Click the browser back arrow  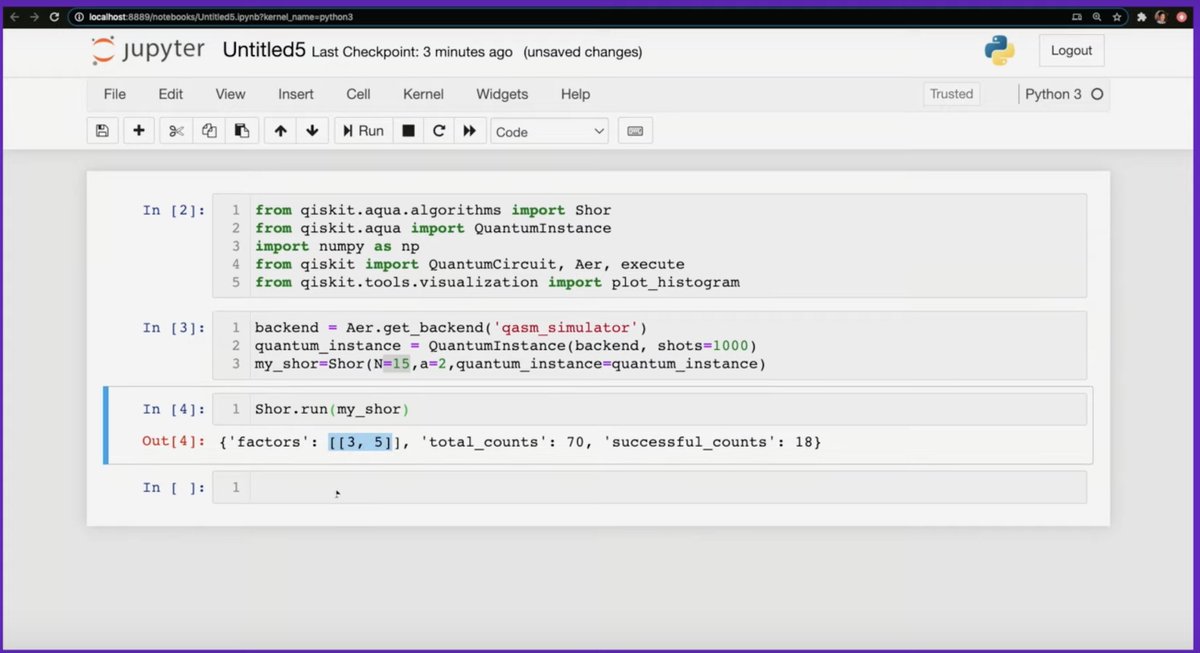tap(14, 17)
